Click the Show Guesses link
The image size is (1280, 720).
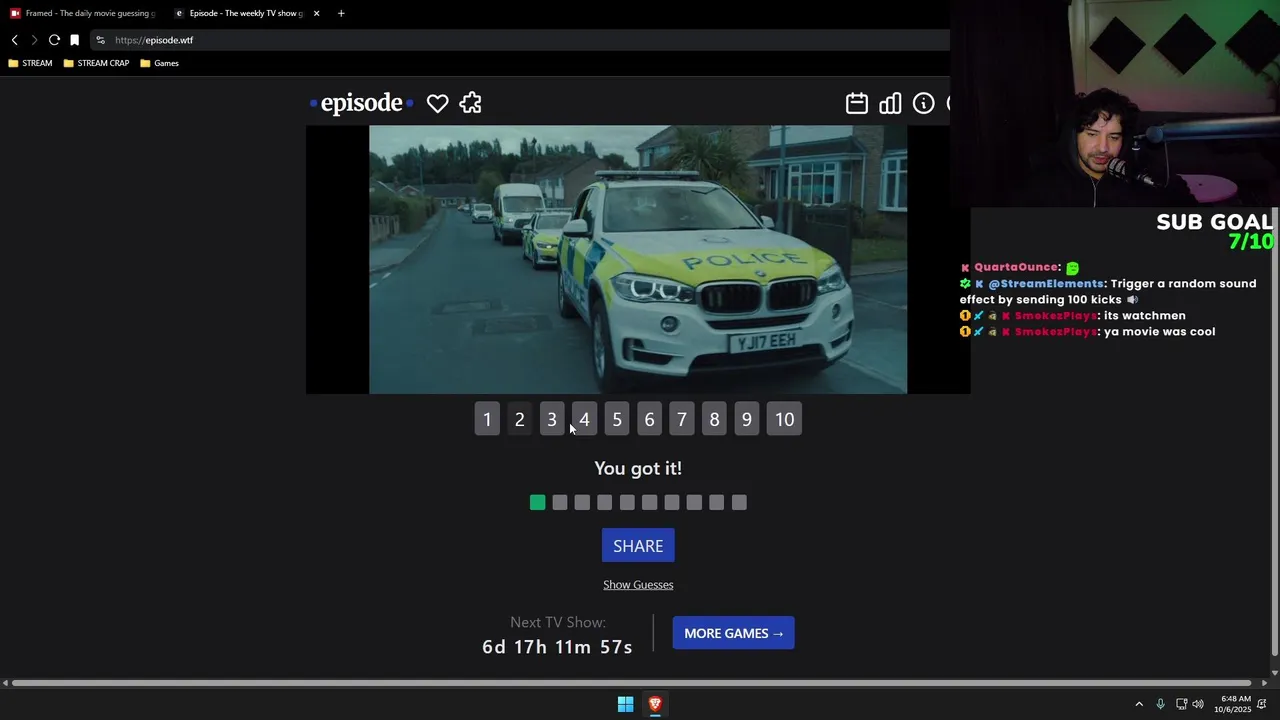(x=638, y=585)
